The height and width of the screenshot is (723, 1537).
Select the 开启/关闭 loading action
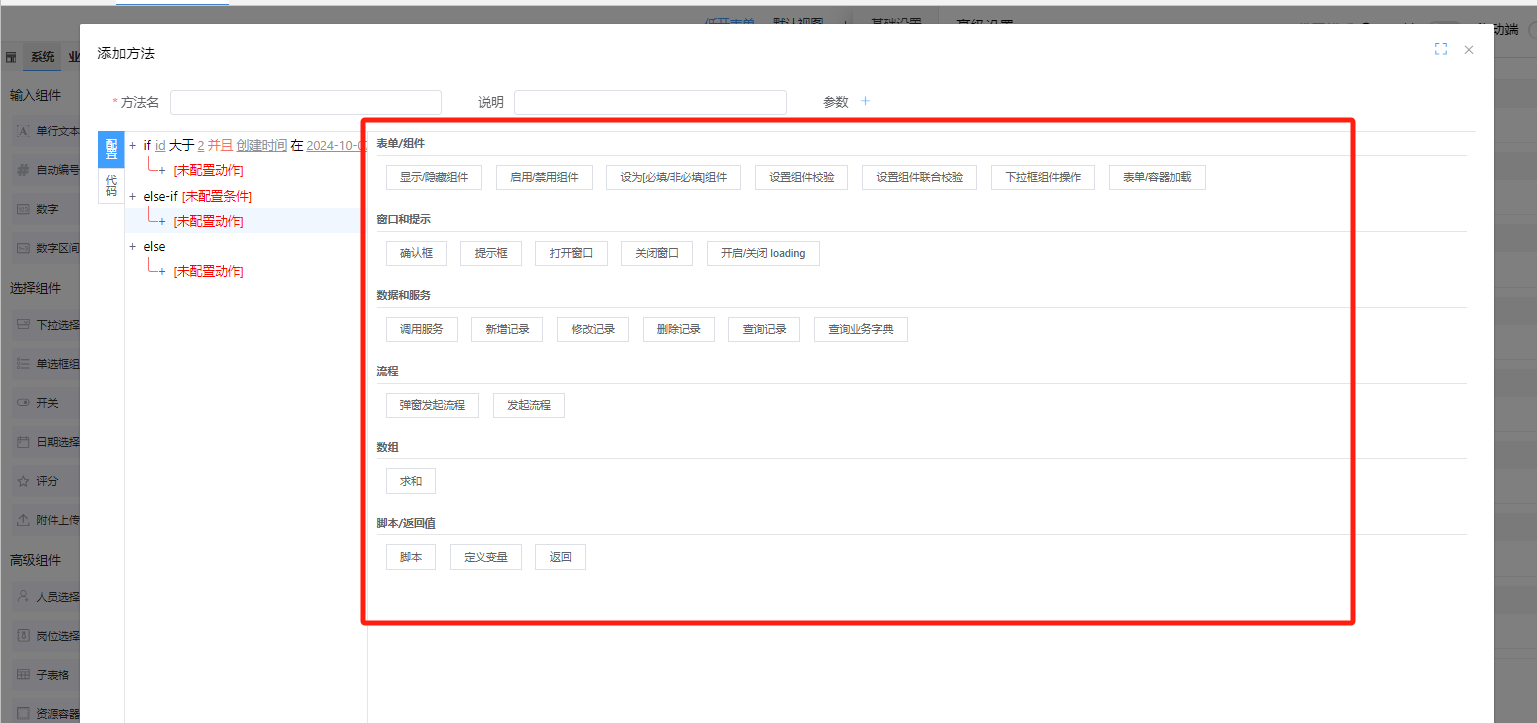(x=763, y=253)
